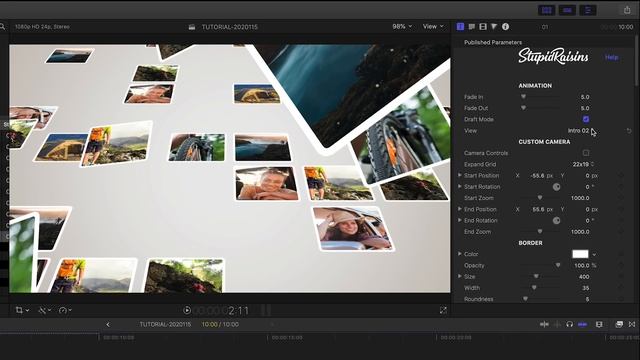The height and width of the screenshot is (360, 640).
Task: Click the Share export icon
Action: (x=627, y=10)
